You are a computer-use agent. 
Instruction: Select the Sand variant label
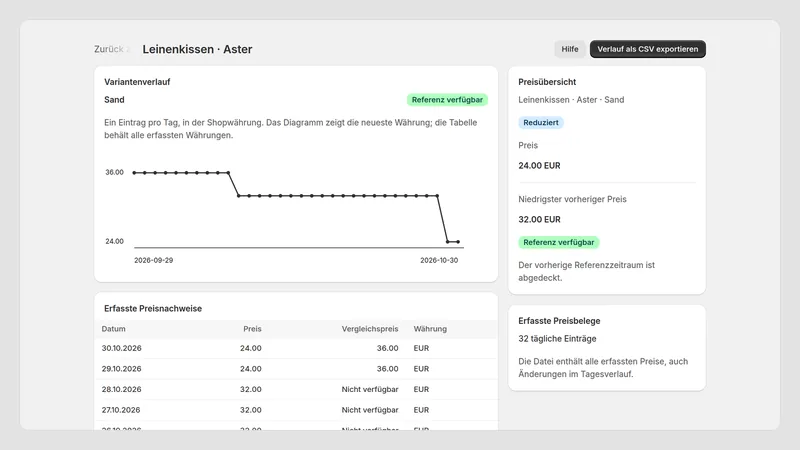click(x=114, y=99)
